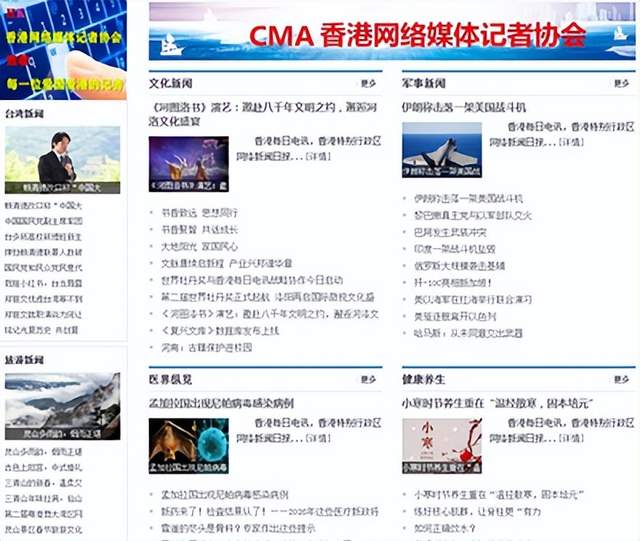The image size is (640, 541).
Task: Expand more 医界纵览 articles via 更多
Action: pyautogui.click(x=369, y=380)
